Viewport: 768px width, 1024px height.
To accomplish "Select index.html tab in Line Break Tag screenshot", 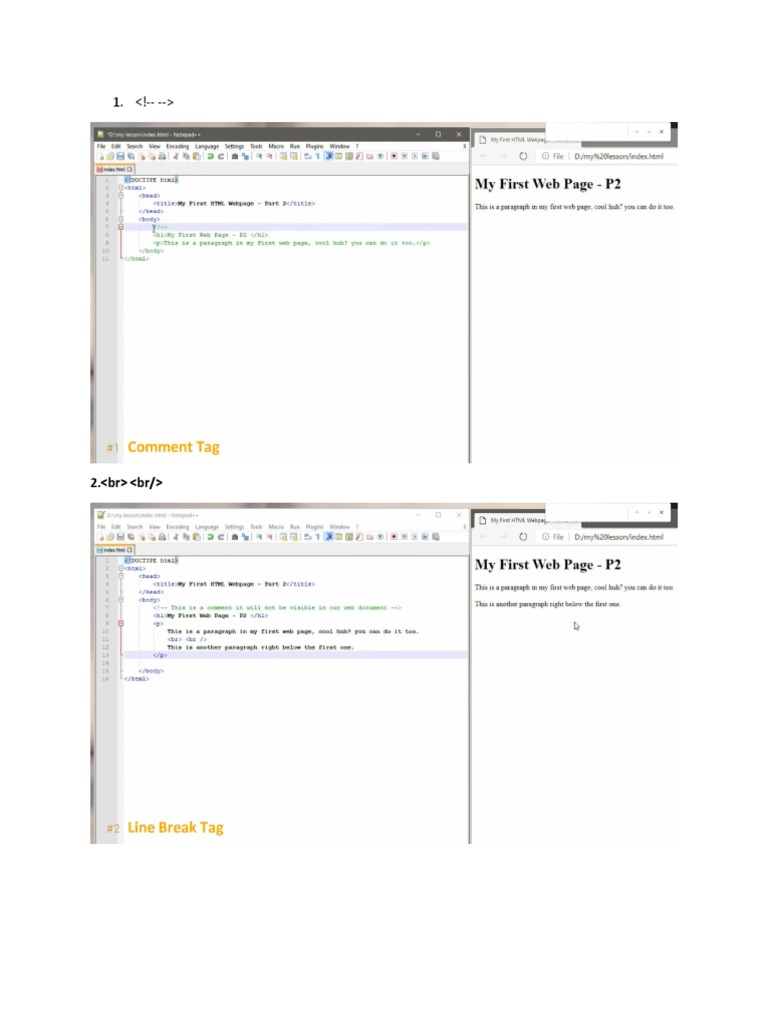I will point(115,550).
